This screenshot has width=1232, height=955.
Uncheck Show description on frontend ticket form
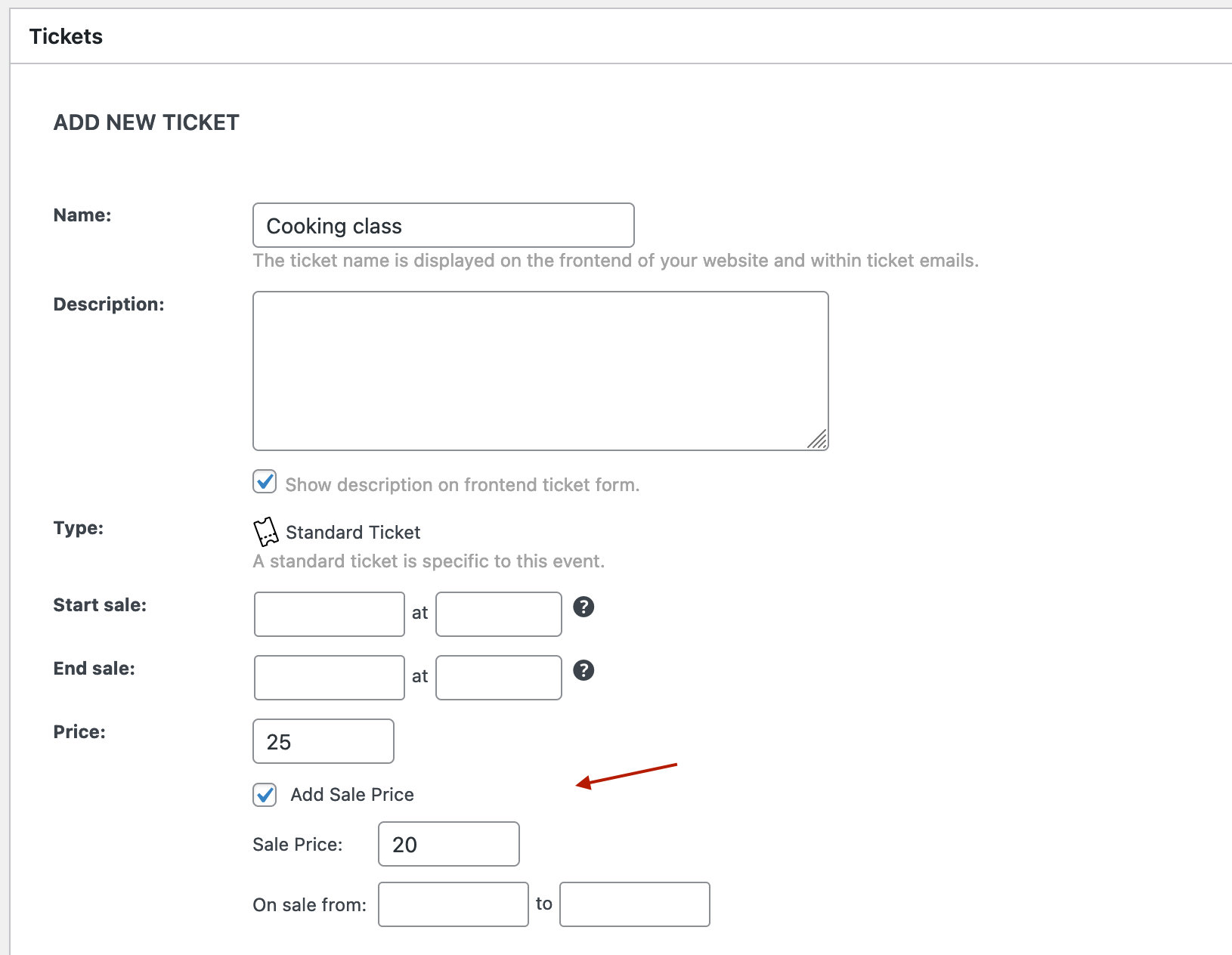coord(264,482)
